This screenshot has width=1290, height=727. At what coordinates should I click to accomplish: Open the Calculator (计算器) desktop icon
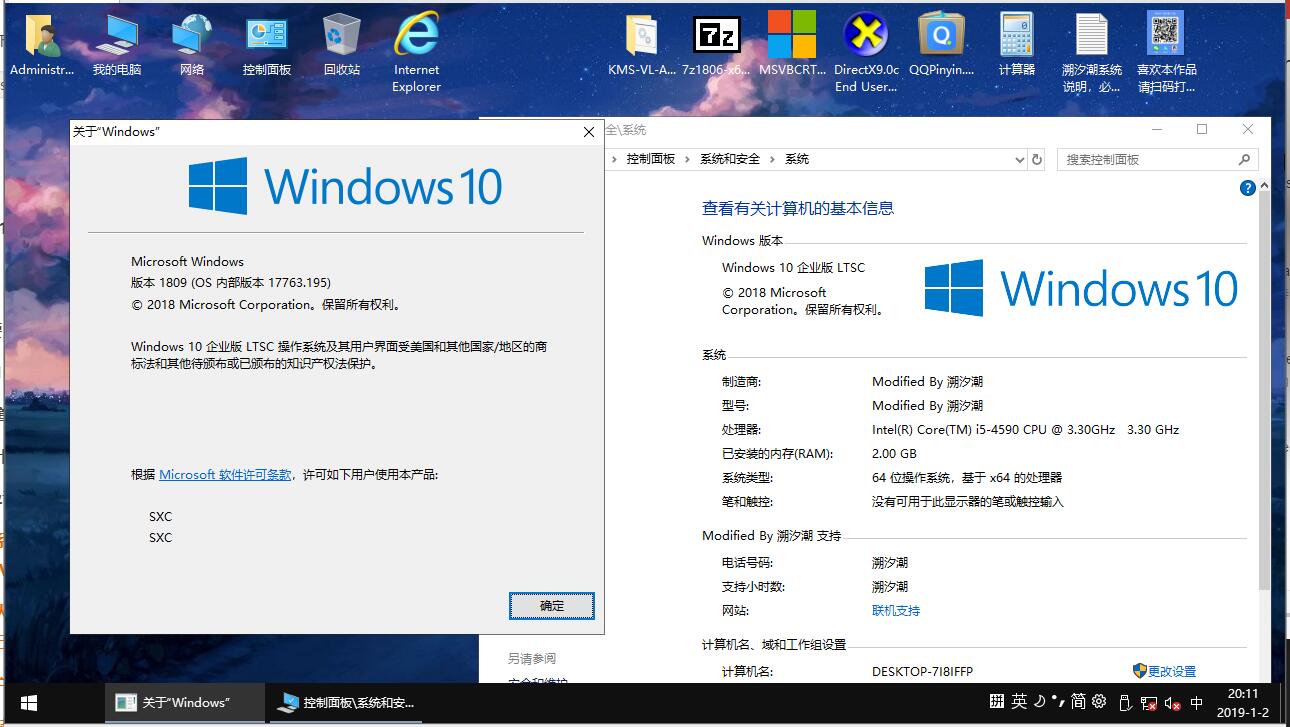point(1016,37)
